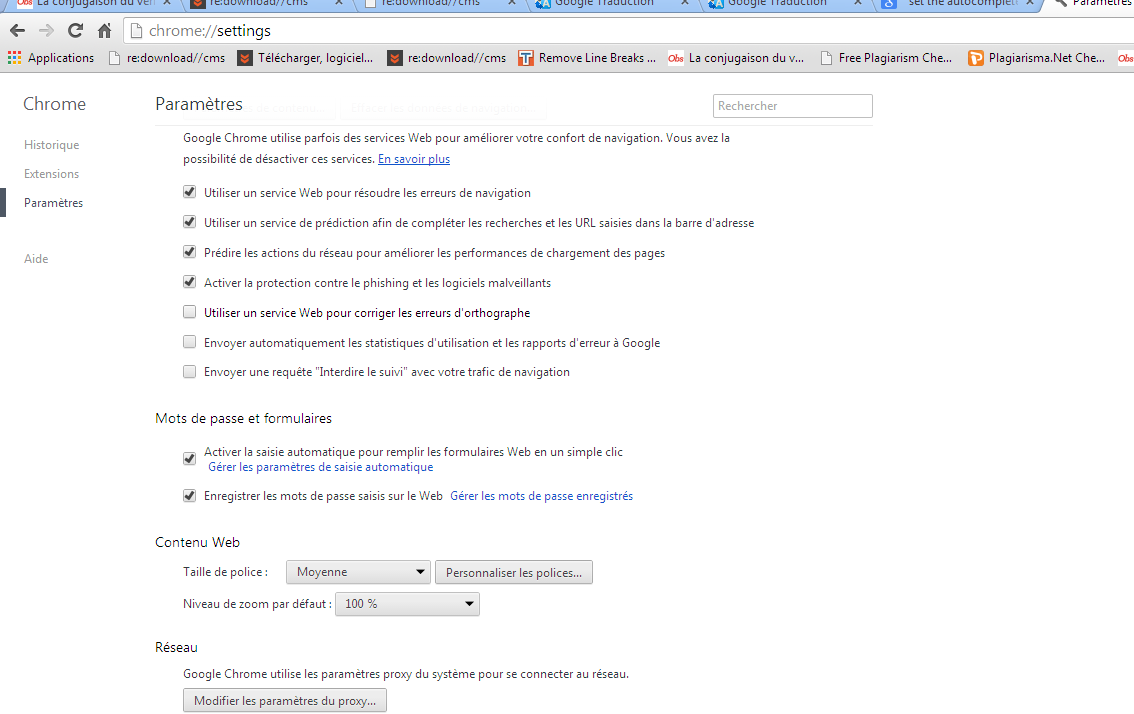Switch to the set the autocomplete tab
The image size is (1134, 714).
pyautogui.click(x=959, y=3)
